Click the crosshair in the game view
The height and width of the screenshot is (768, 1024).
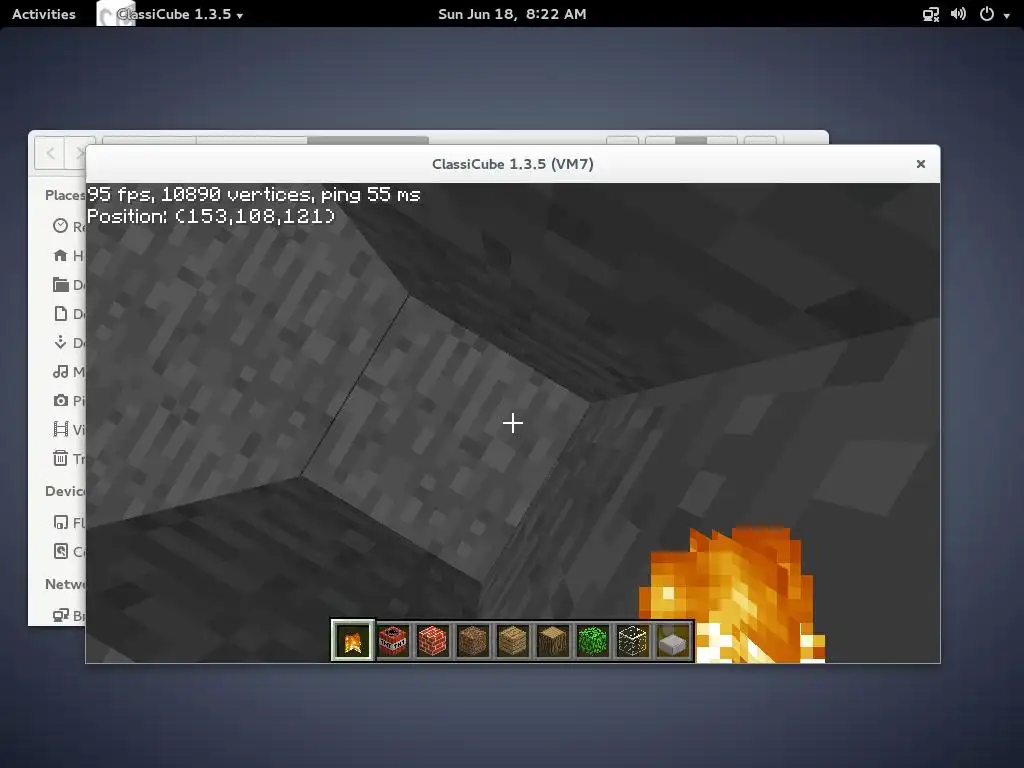click(x=513, y=423)
